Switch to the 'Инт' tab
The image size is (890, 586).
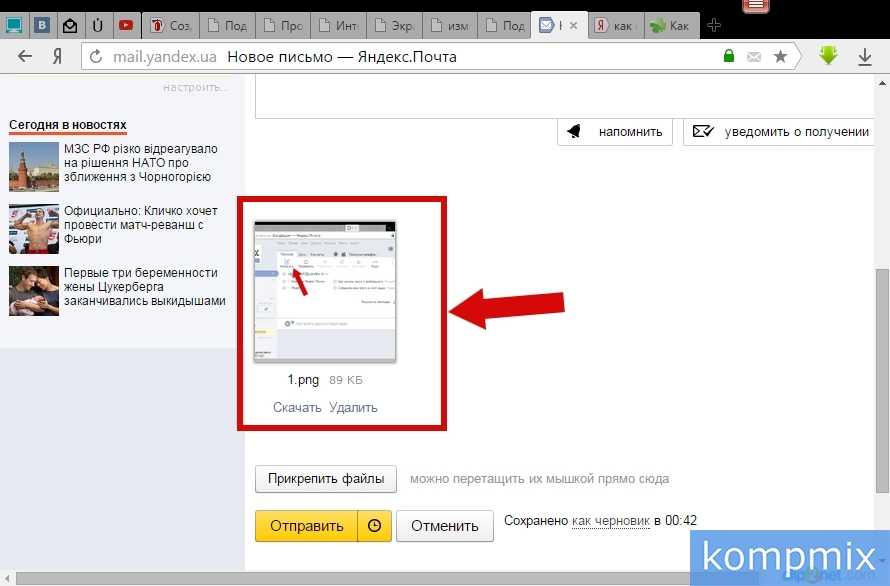coord(338,26)
